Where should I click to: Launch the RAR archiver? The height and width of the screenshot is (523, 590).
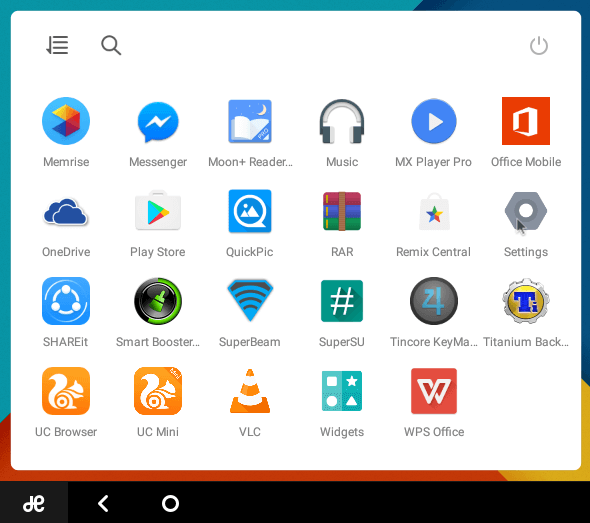342,211
